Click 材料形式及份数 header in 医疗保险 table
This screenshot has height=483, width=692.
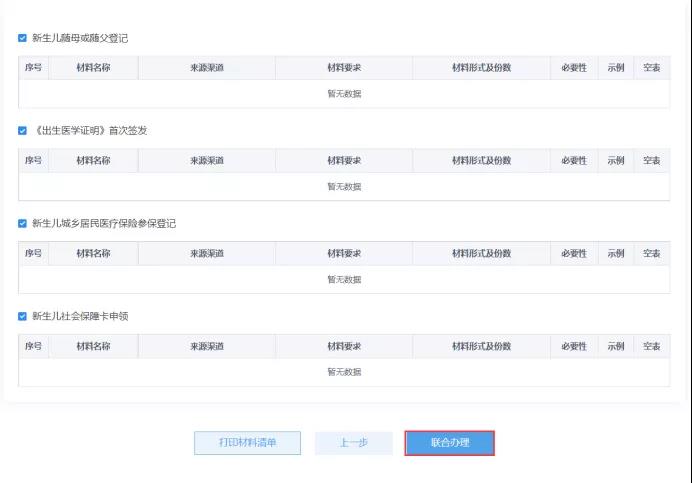coord(481,253)
